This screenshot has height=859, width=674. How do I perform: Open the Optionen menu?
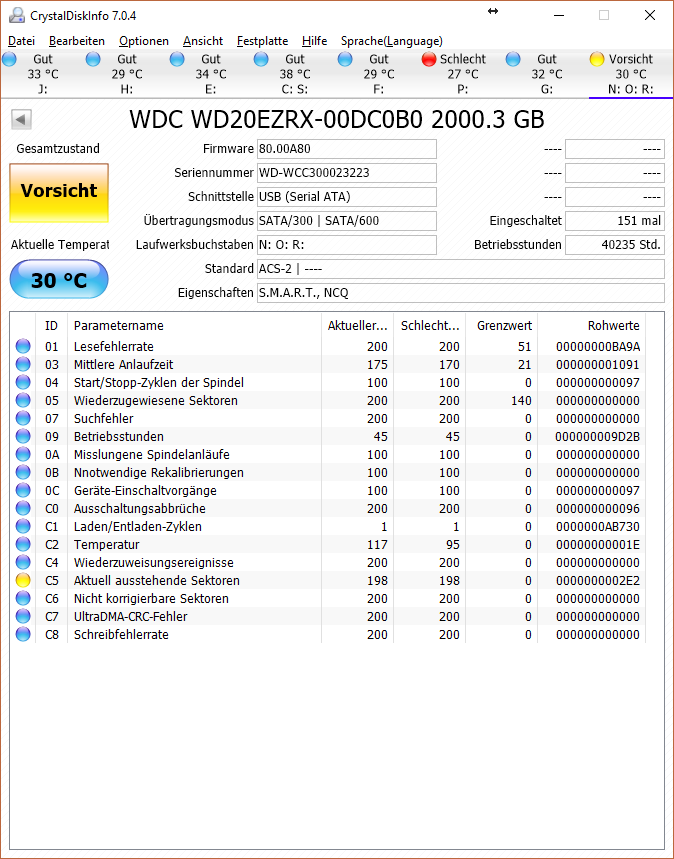(x=144, y=41)
